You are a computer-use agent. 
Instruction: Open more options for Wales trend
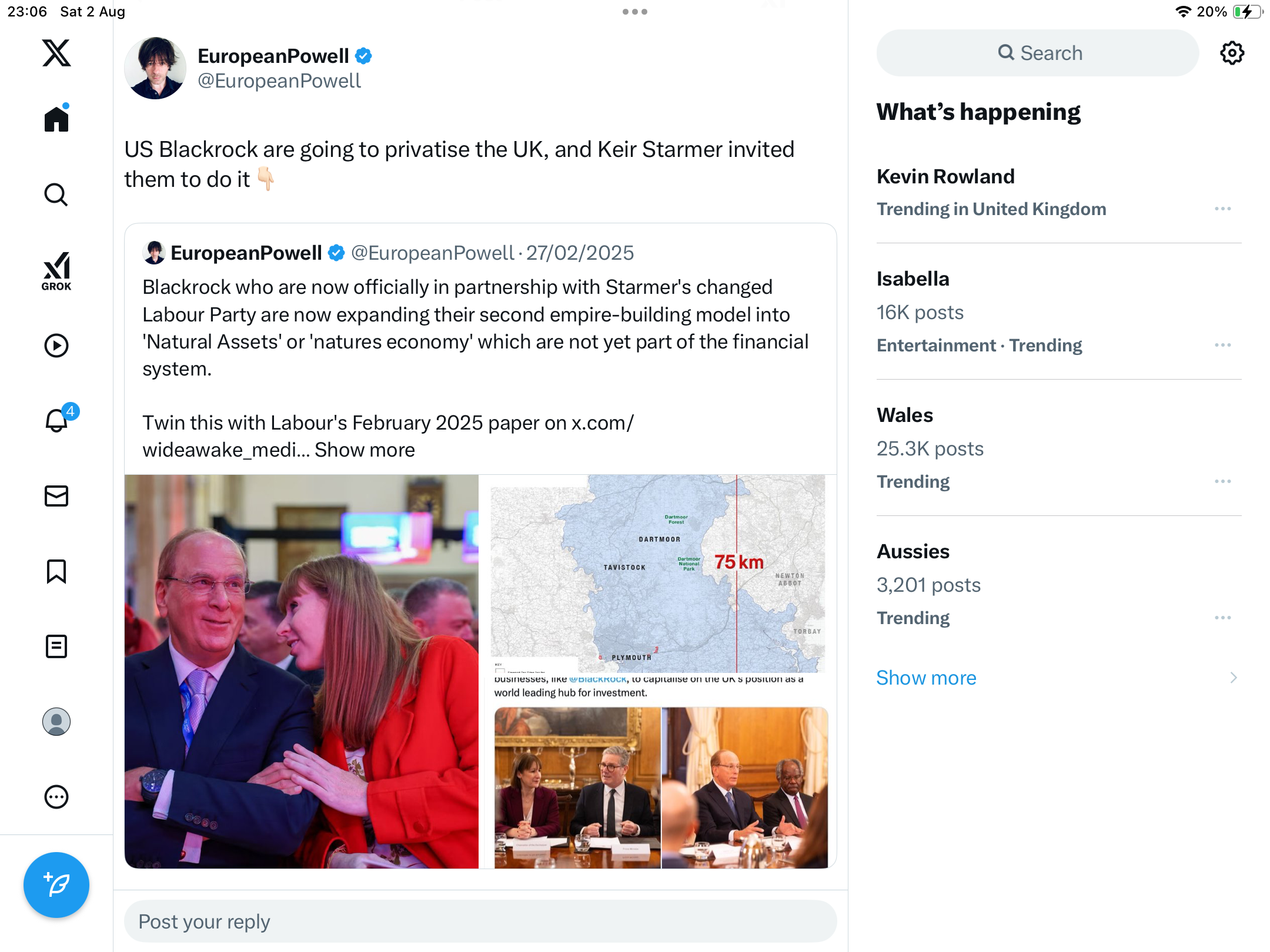coord(1222,482)
